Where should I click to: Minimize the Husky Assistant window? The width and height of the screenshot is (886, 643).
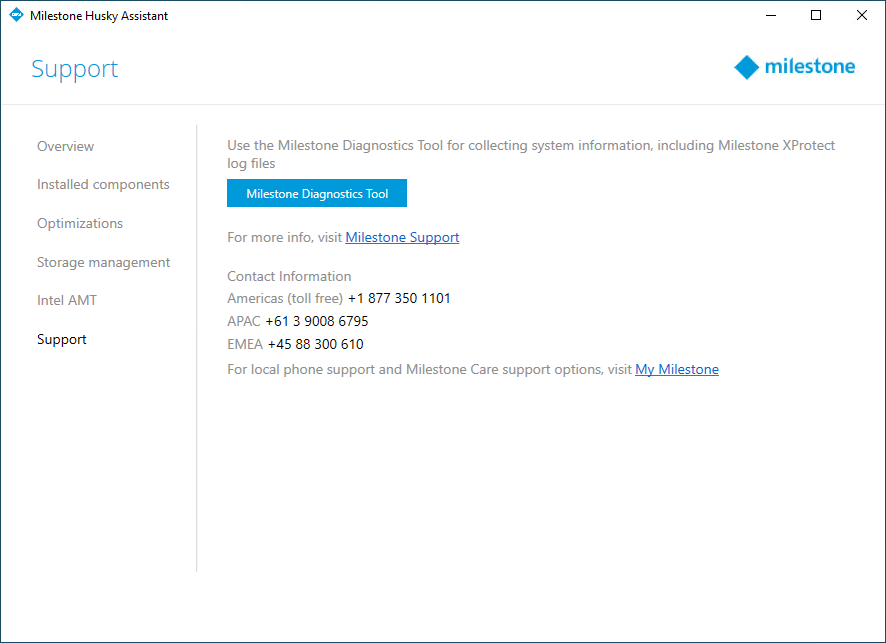pos(771,15)
